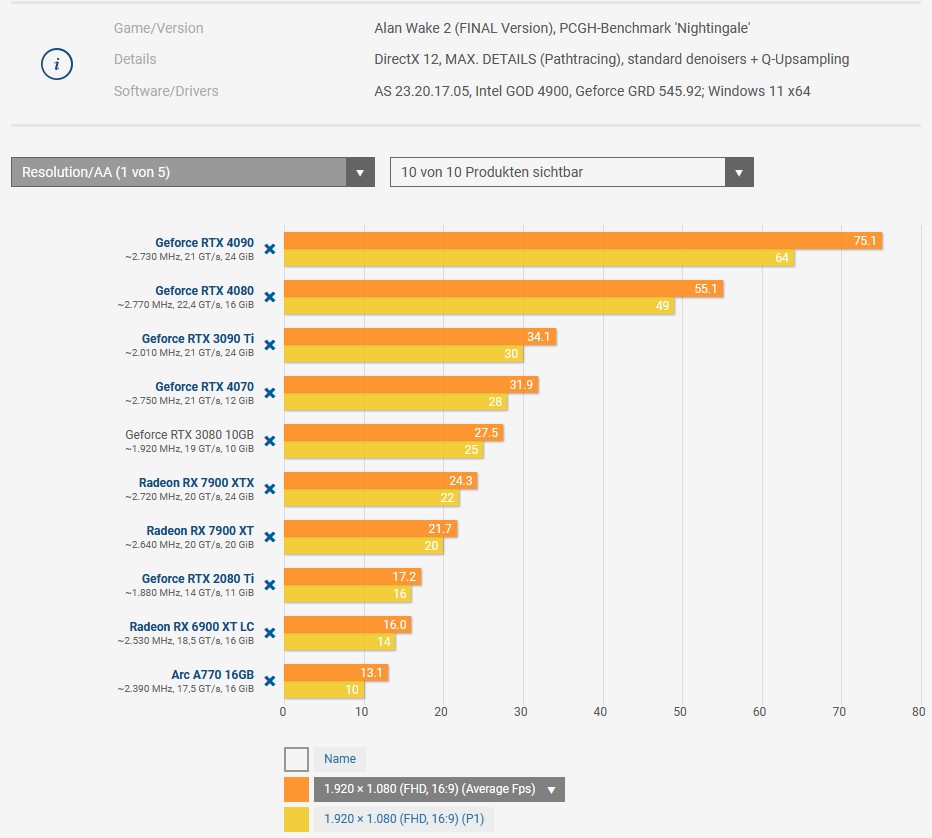This screenshot has height=838, width=932.
Task: Open the Radeon RX 7900 XT link
Action: pos(200,531)
